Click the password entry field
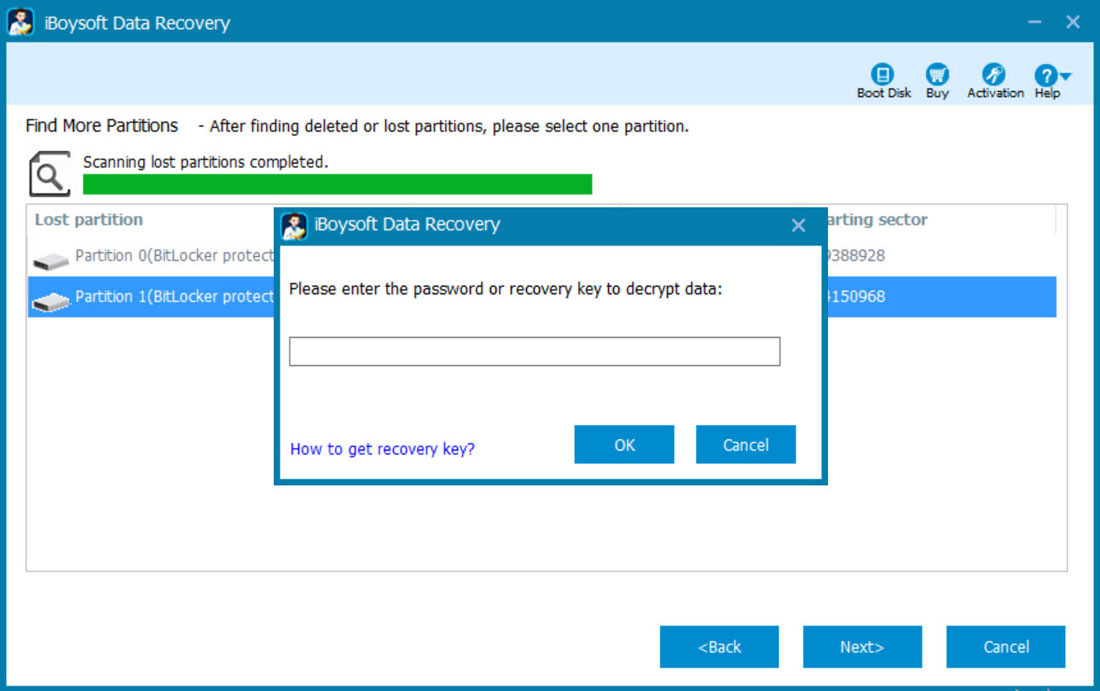The height and width of the screenshot is (691, 1100). [534, 351]
